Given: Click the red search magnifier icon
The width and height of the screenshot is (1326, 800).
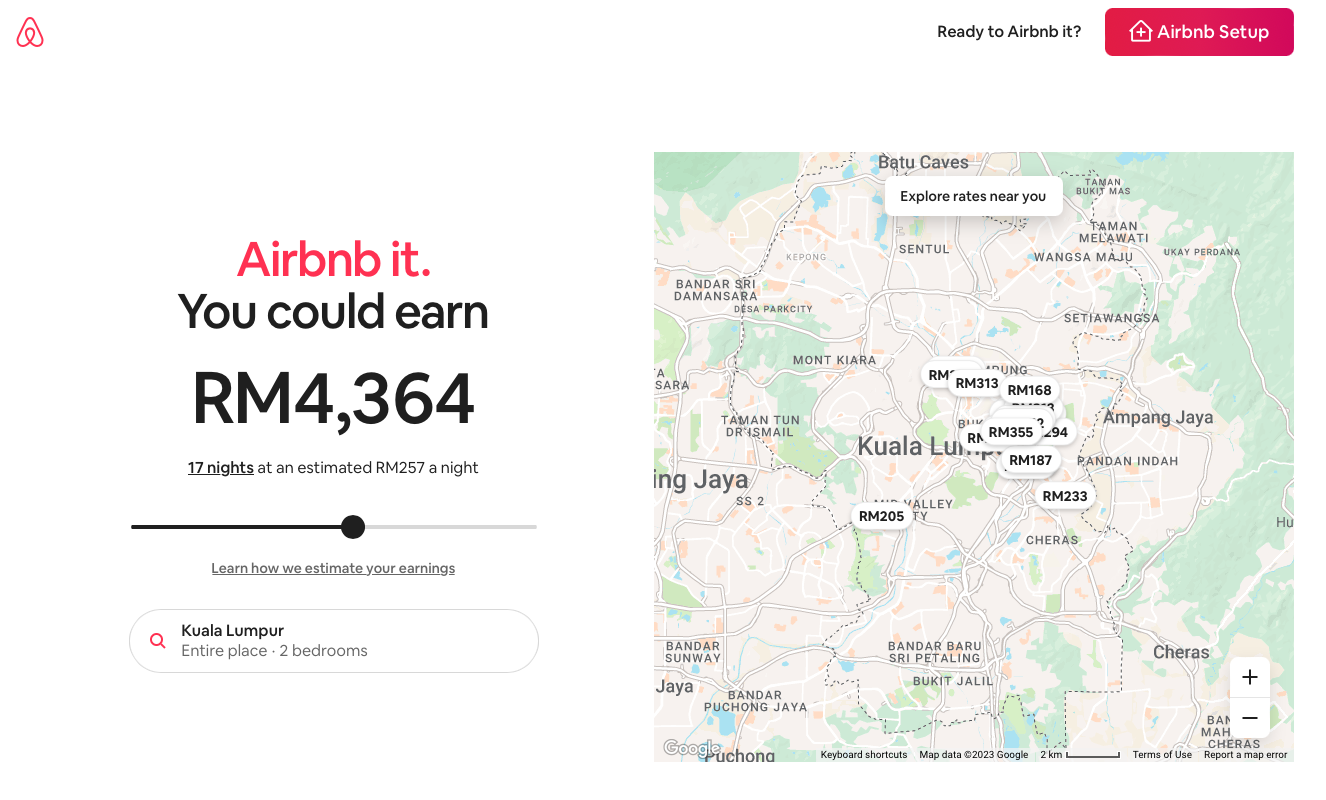Looking at the screenshot, I should tap(157, 641).
